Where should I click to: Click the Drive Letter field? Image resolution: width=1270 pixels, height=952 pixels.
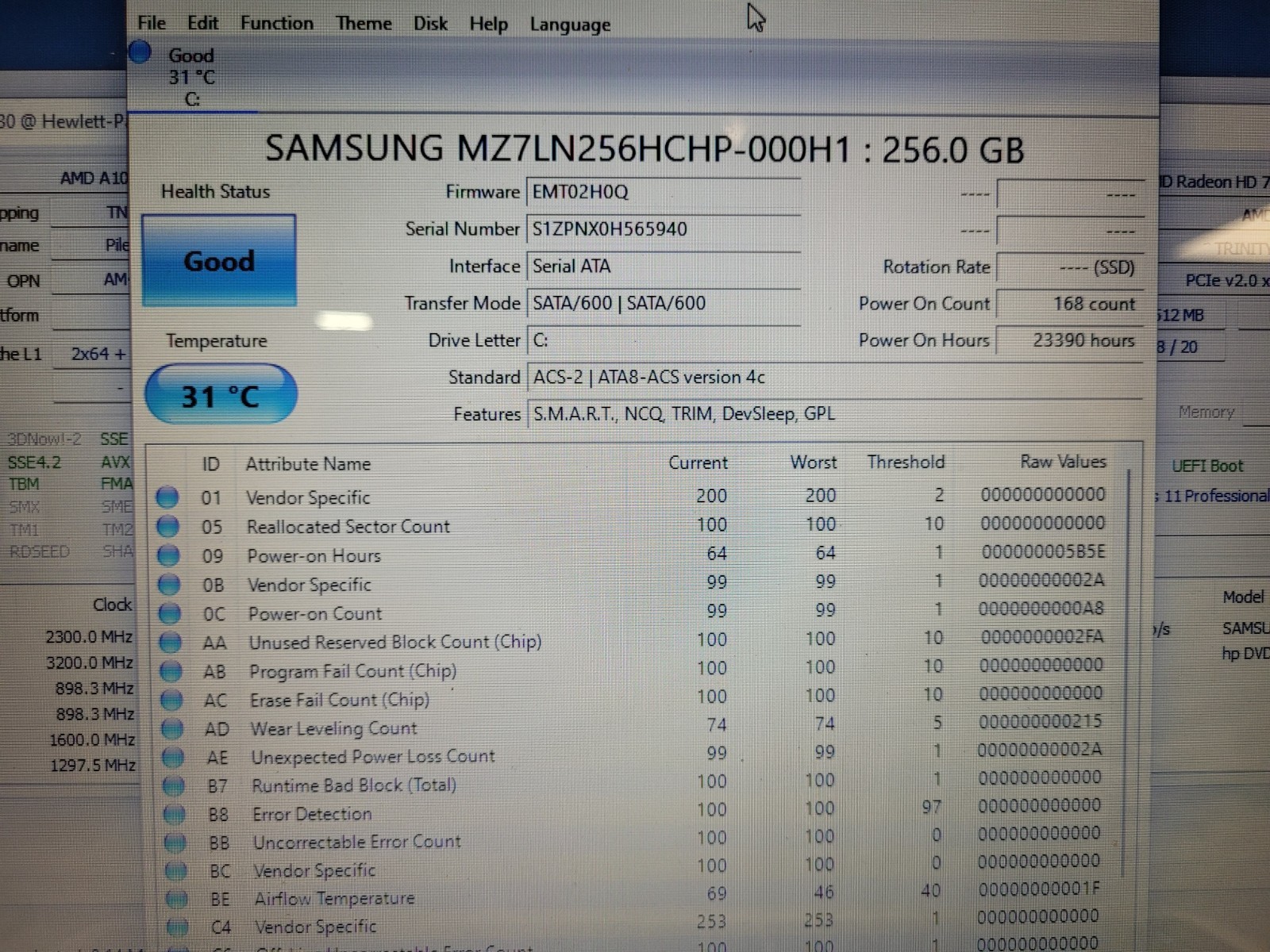click(664, 340)
